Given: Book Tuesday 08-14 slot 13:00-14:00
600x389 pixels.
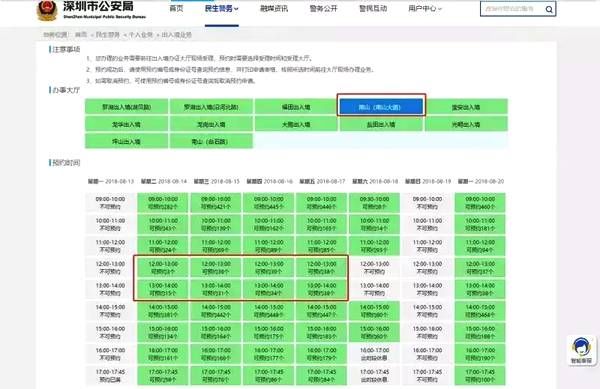Looking at the screenshot, I should pyautogui.click(x=163, y=289).
